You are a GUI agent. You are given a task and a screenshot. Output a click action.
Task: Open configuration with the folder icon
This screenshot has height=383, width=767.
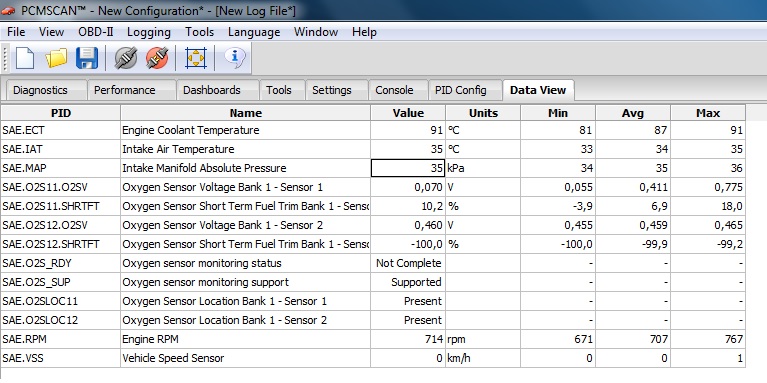(x=56, y=58)
